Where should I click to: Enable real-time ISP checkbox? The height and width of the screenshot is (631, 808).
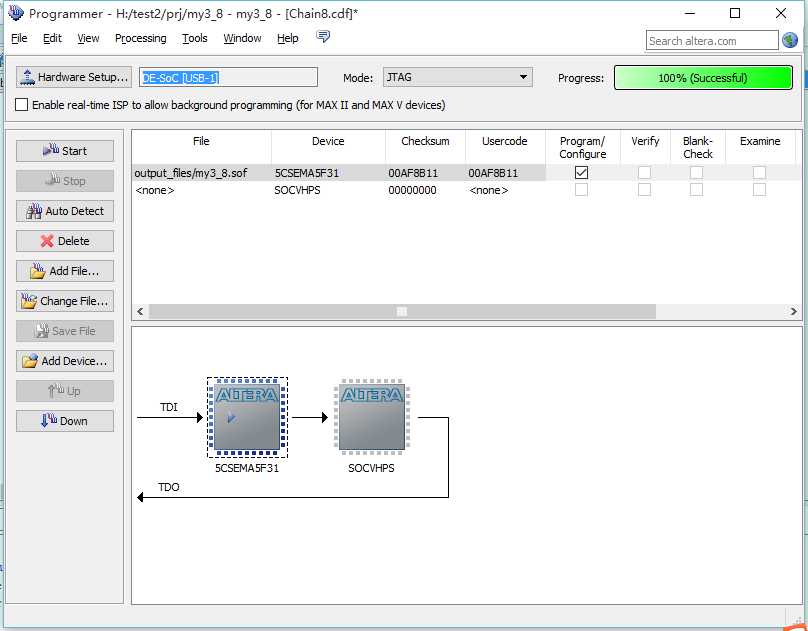click(22, 105)
